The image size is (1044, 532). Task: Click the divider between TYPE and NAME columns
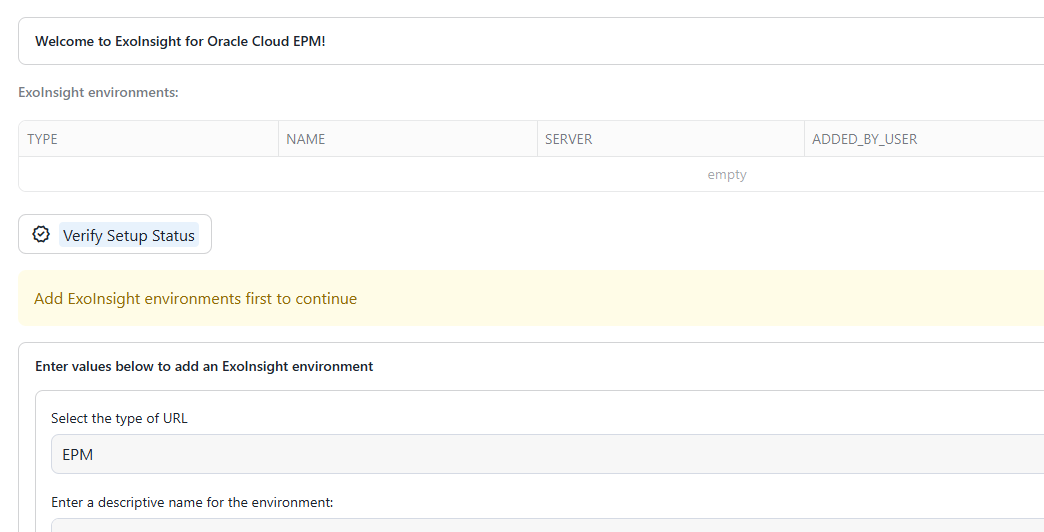tap(278, 139)
